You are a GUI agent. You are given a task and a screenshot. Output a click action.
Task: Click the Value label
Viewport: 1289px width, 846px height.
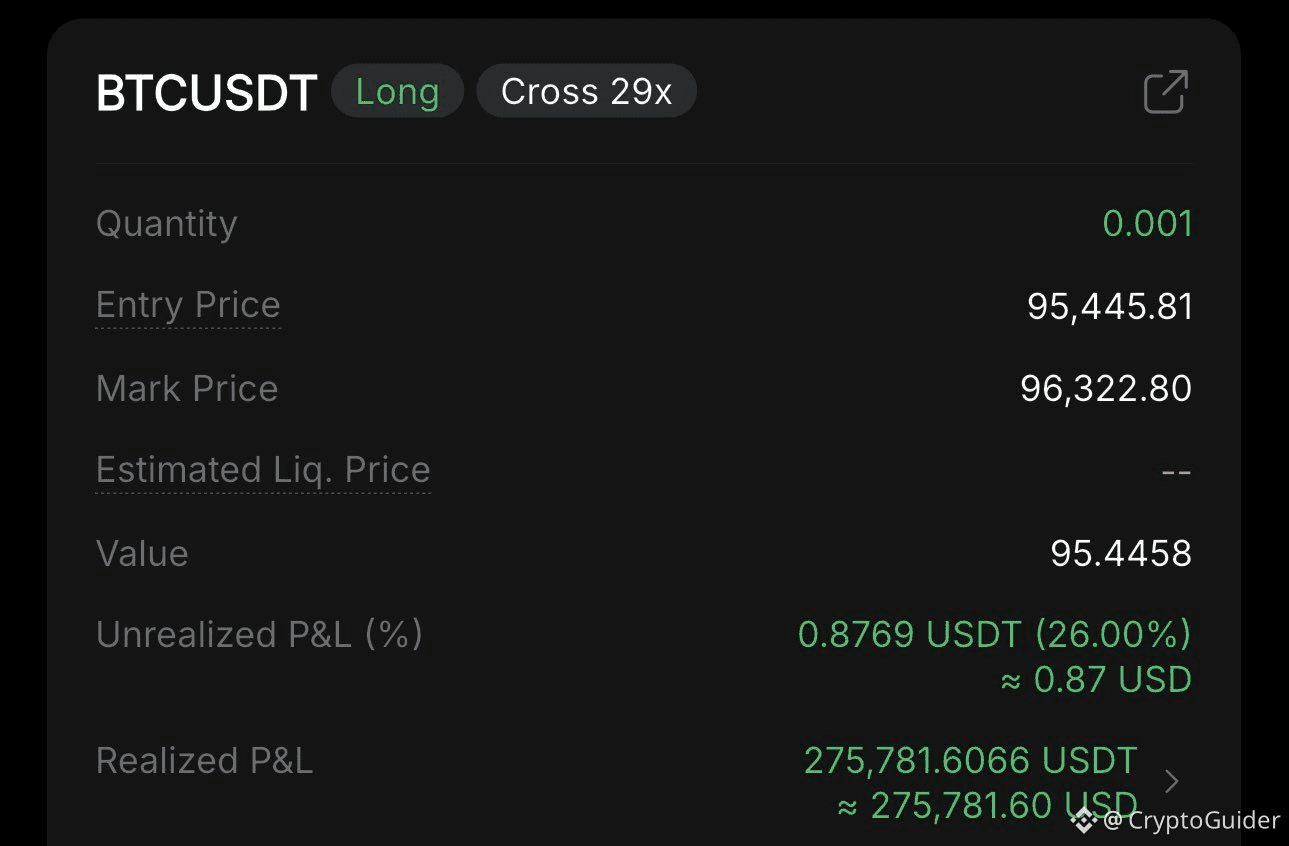pyautogui.click(x=142, y=553)
